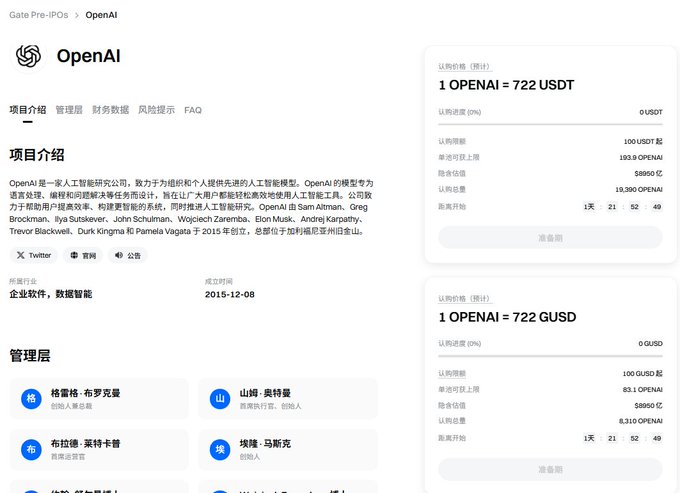Click the globe icon beside 官网
Viewport: 680px width, 493px height.
[x=74, y=255]
